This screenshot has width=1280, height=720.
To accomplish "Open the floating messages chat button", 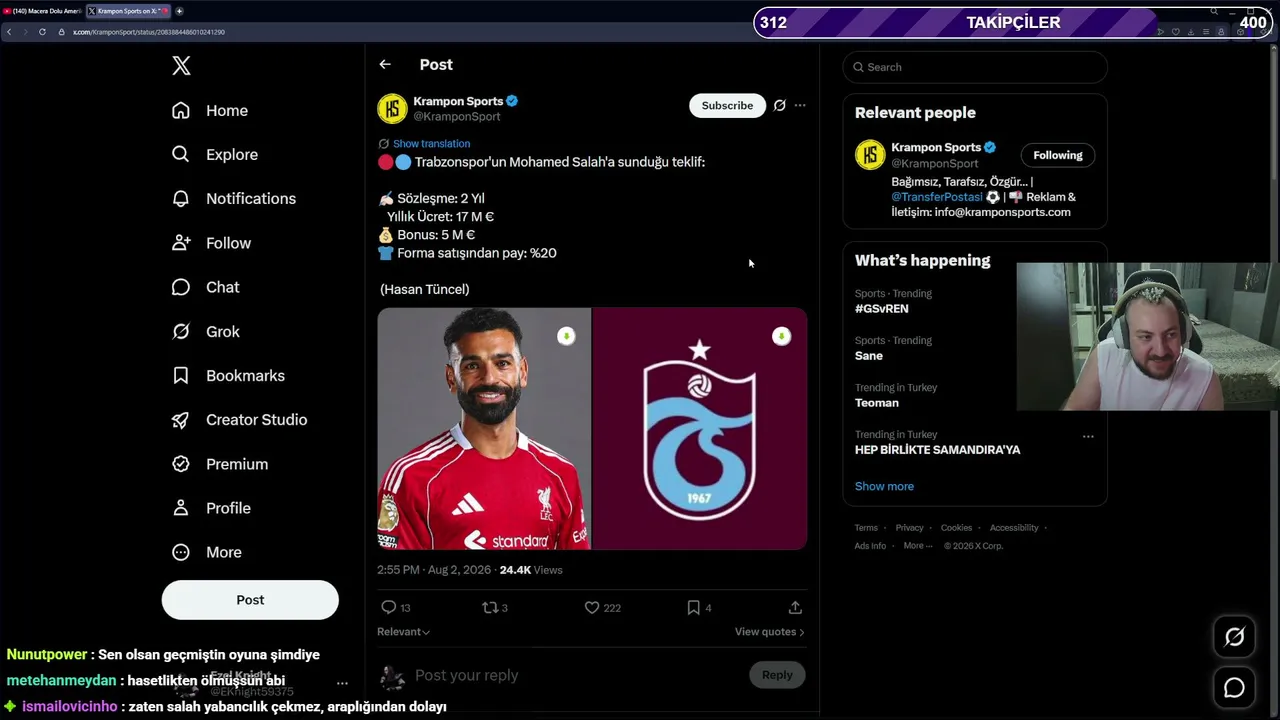I will 1234,688.
